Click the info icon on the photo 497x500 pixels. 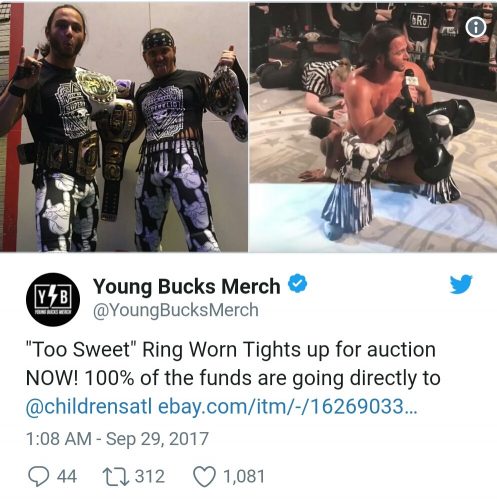[476, 28]
